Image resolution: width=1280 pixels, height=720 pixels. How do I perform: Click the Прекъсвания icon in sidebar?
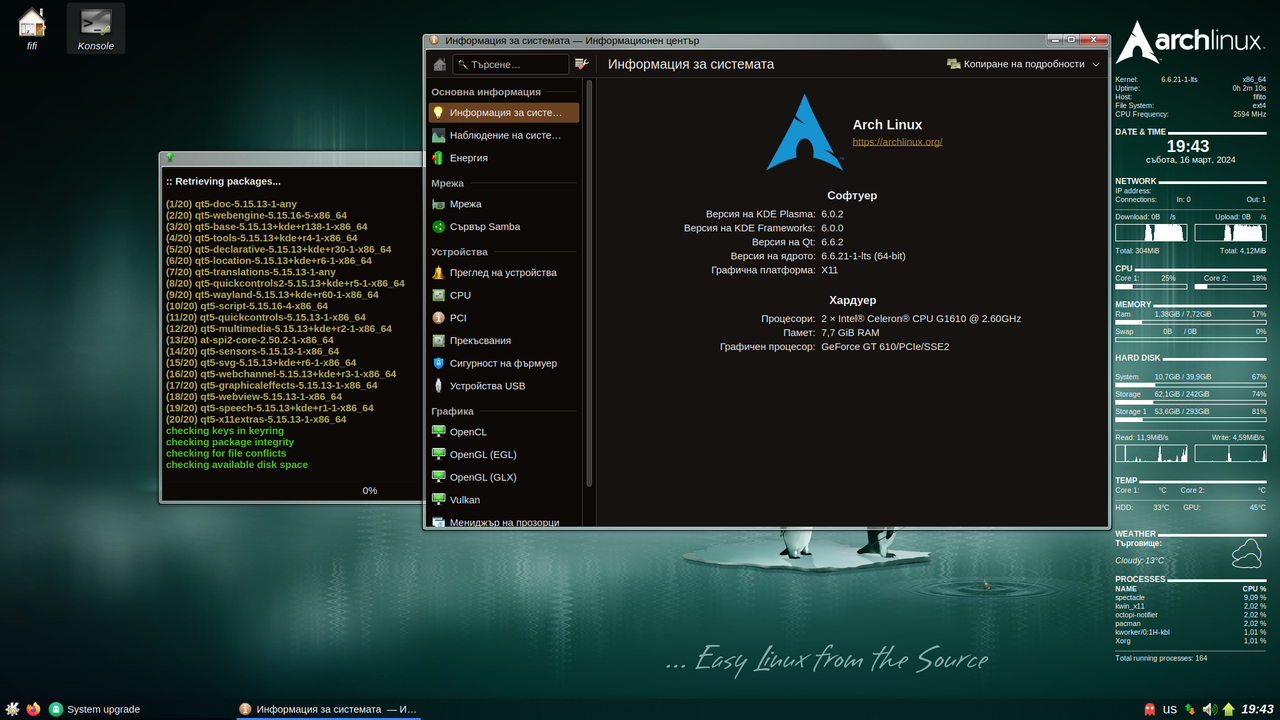(x=438, y=341)
